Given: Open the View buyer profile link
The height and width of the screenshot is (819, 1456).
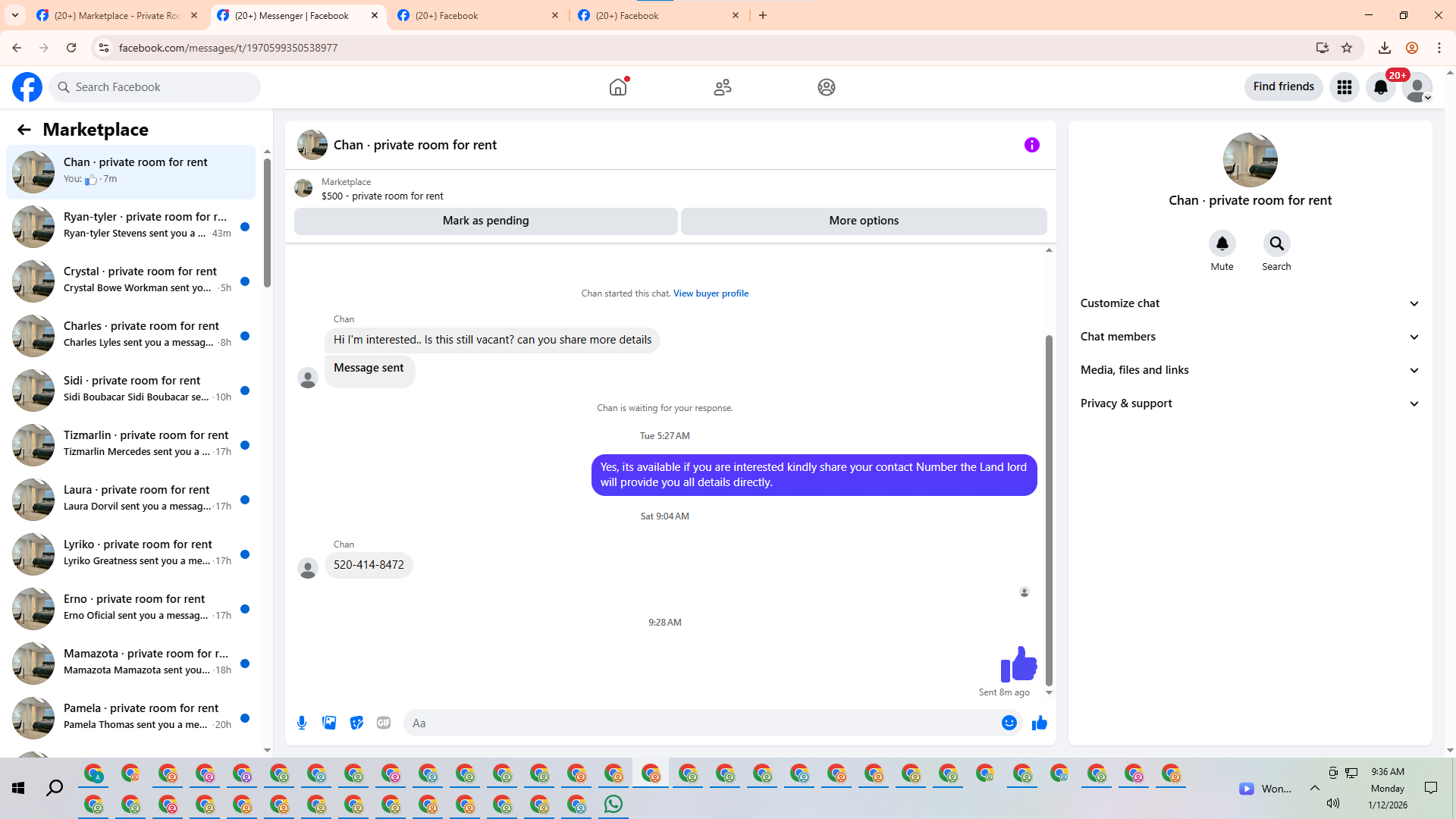Looking at the screenshot, I should click(711, 293).
